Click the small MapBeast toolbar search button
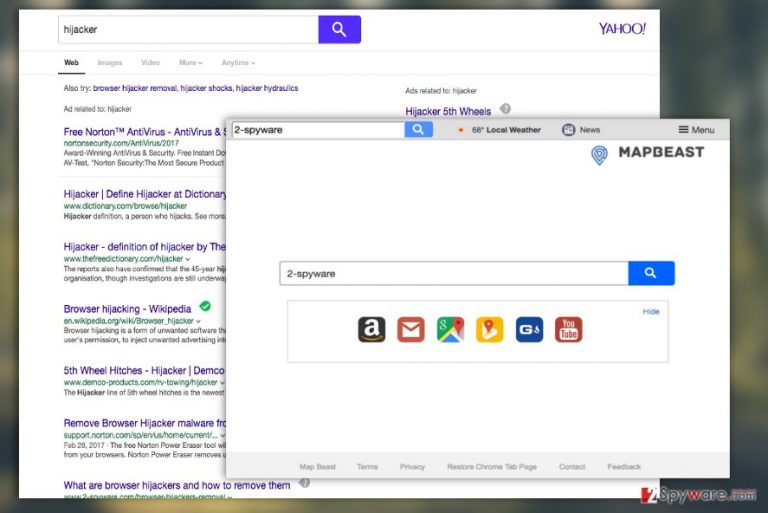768x513 pixels. tap(418, 130)
